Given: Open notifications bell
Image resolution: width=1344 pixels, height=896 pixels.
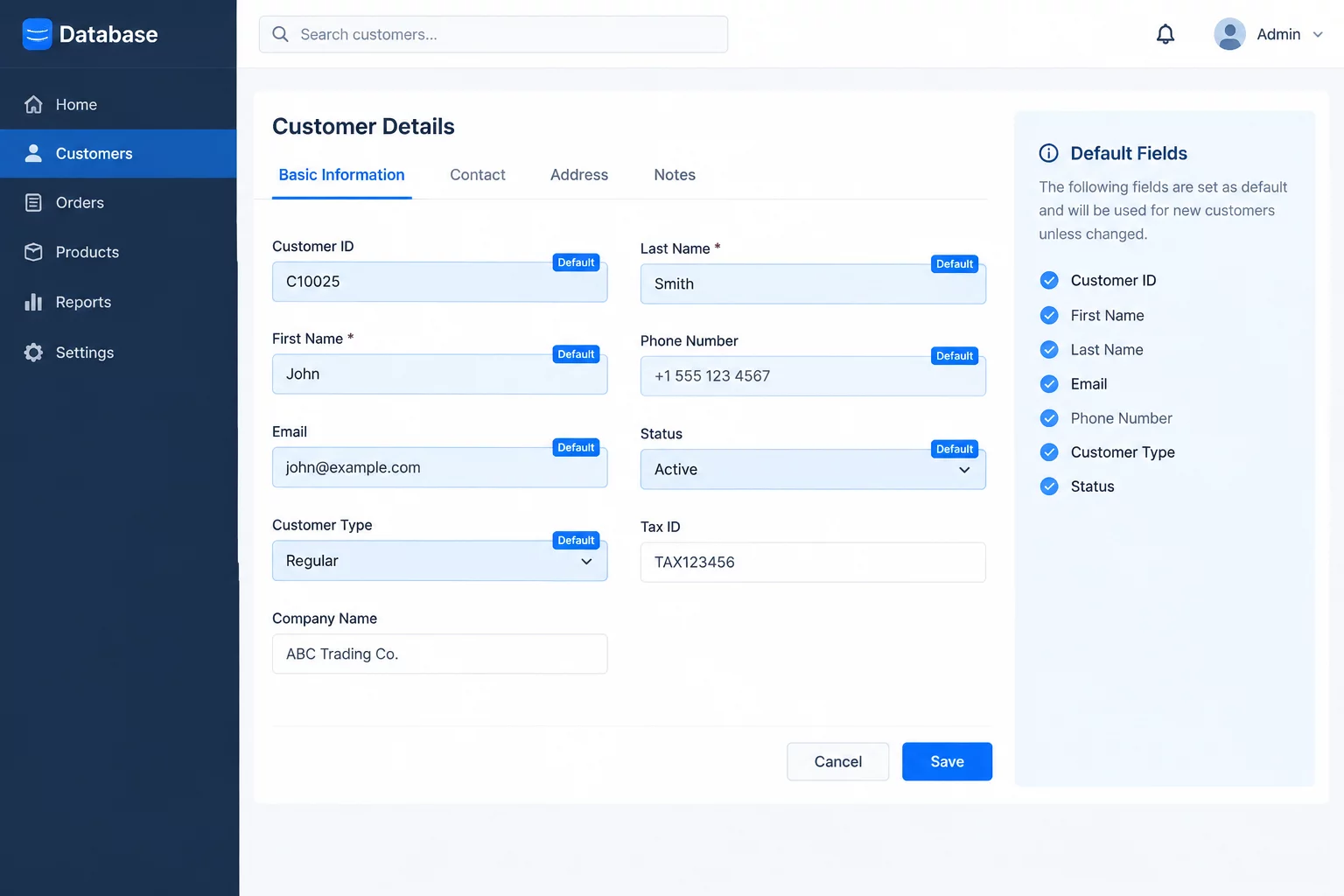Looking at the screenshot, I should [1165, 34].
